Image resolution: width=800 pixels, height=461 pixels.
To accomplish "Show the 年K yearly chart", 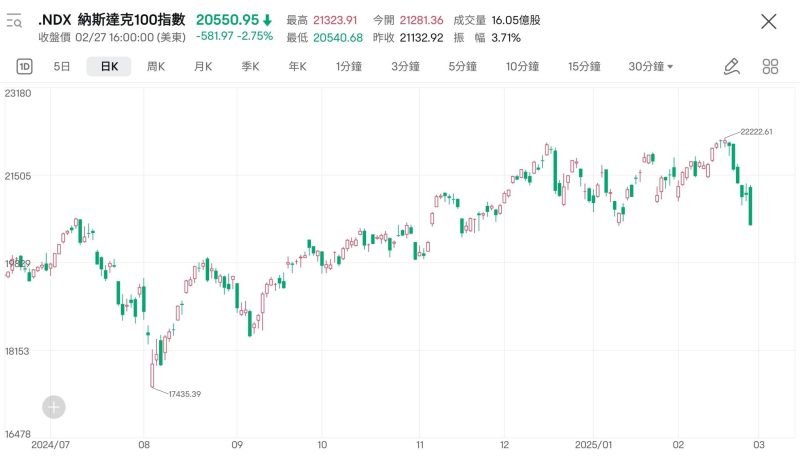I will [297, 67].
